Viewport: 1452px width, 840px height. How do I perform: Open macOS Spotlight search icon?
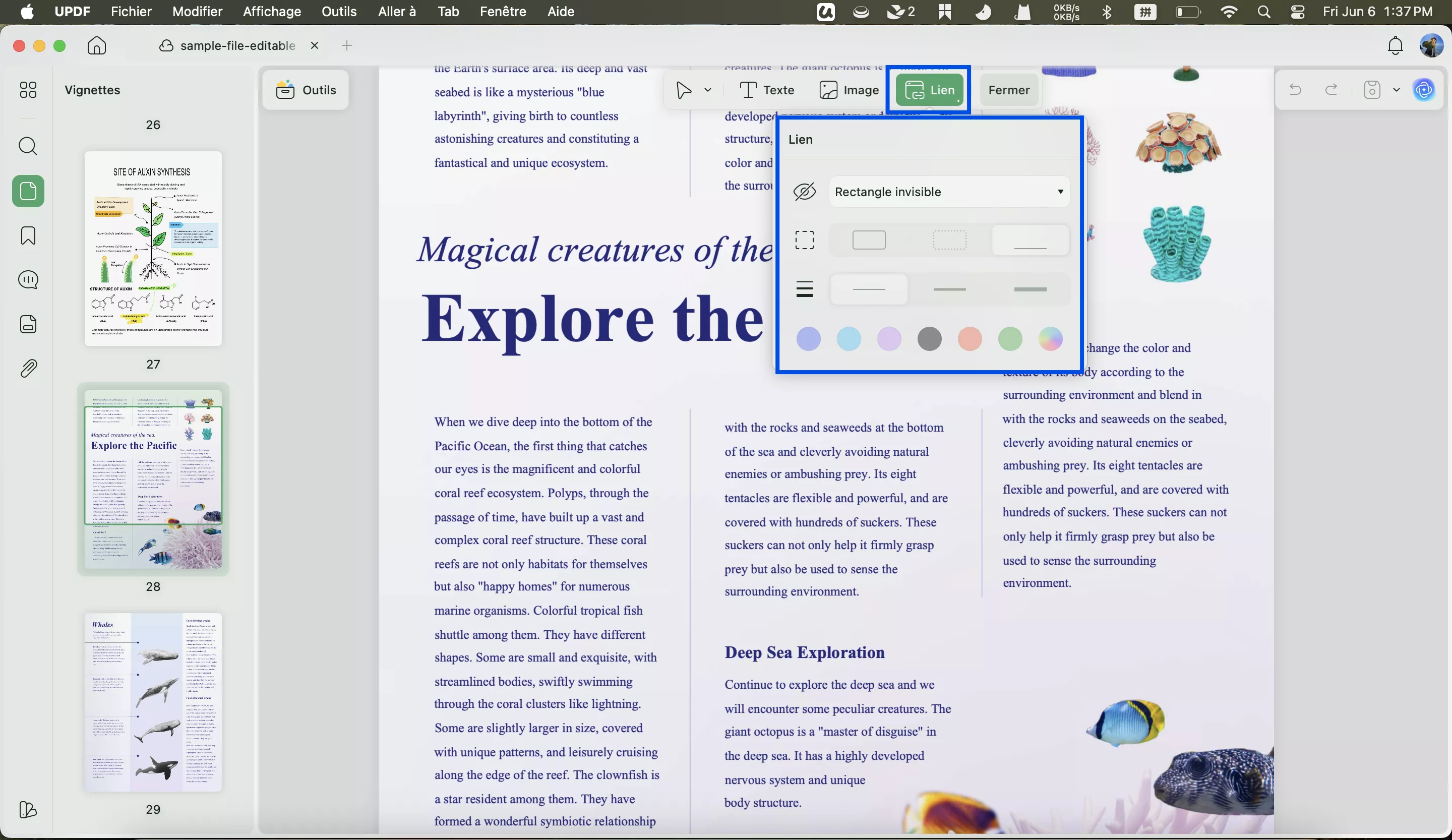1263,12
